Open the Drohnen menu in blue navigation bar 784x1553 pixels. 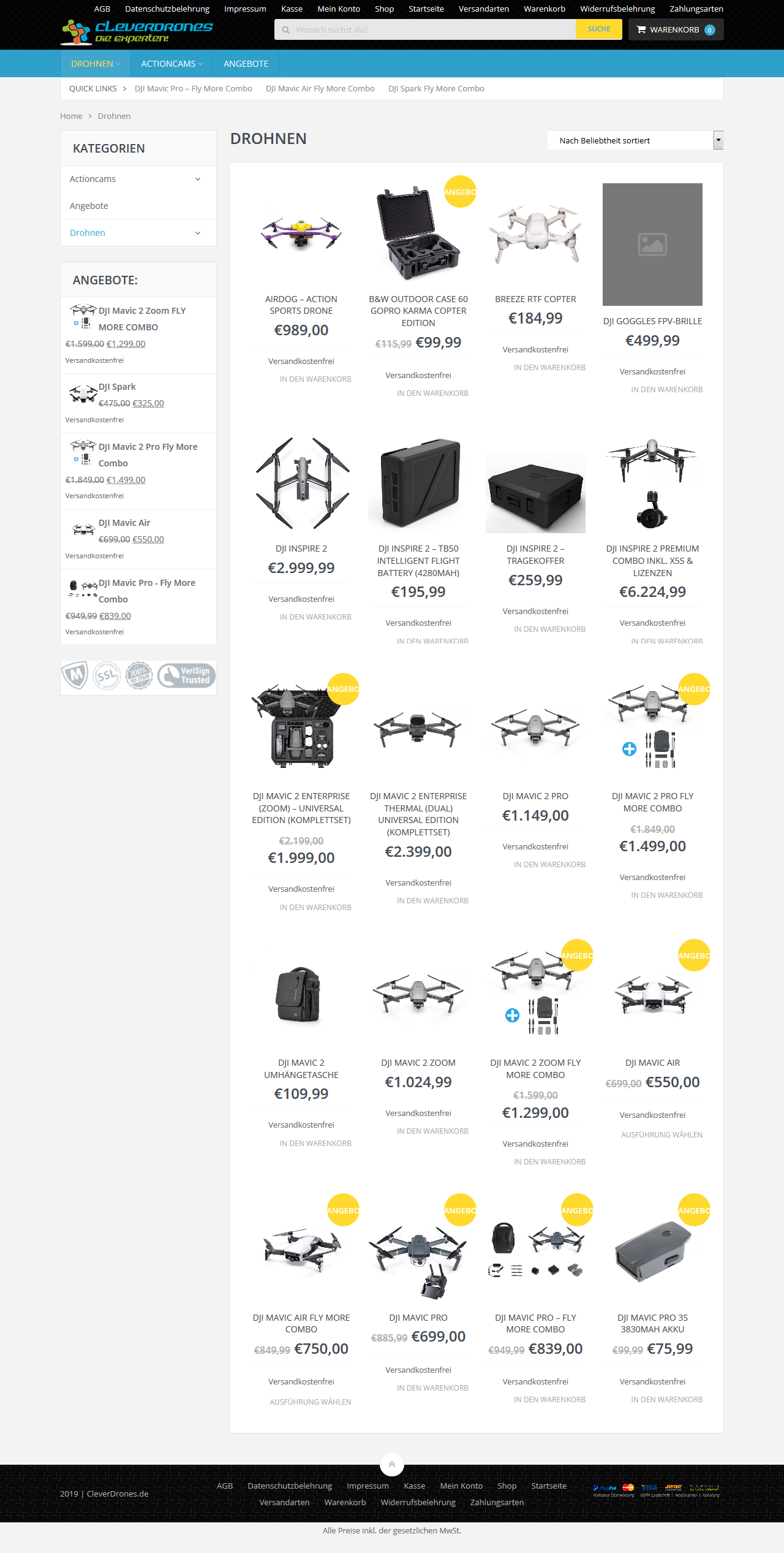(96, 64)
